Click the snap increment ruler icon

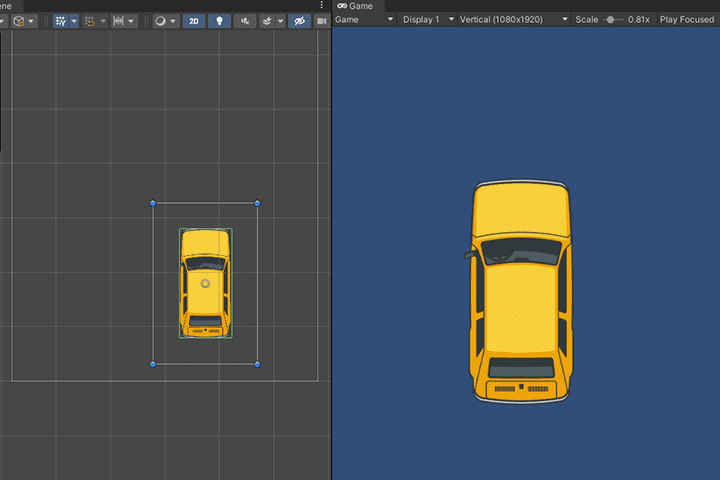pos(118,21)
